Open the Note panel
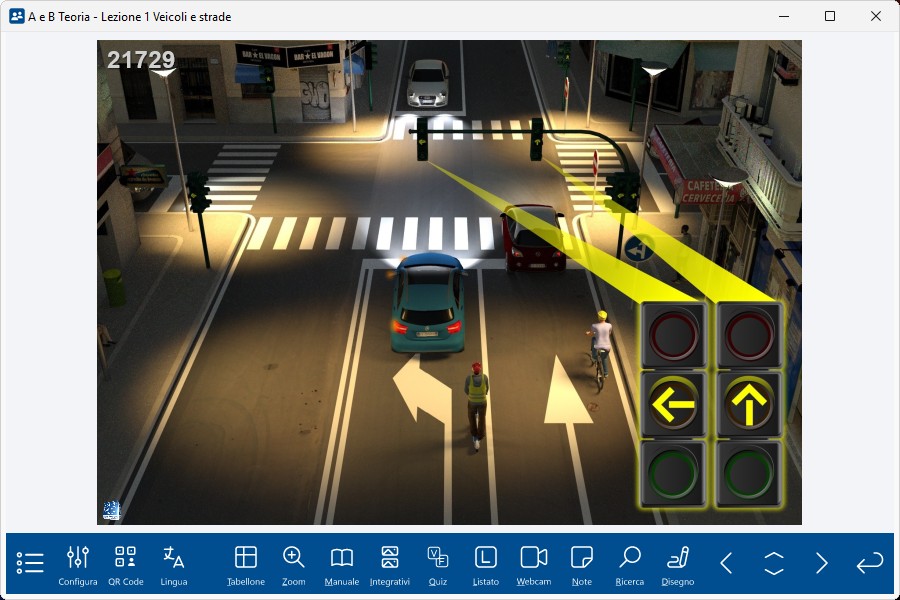Image resolution: width=900 pixels, height=600 pixels. [582, 564]
